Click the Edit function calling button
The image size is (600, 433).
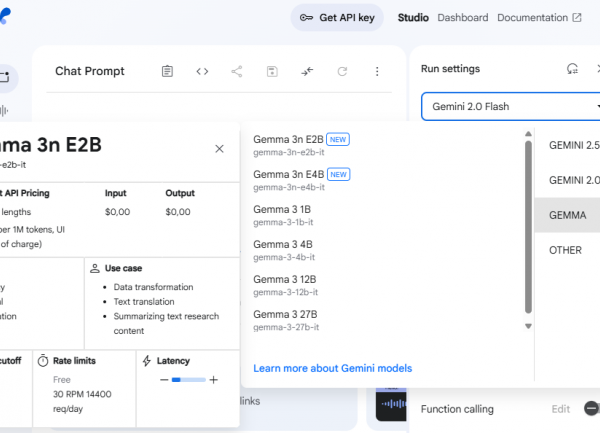561,409
